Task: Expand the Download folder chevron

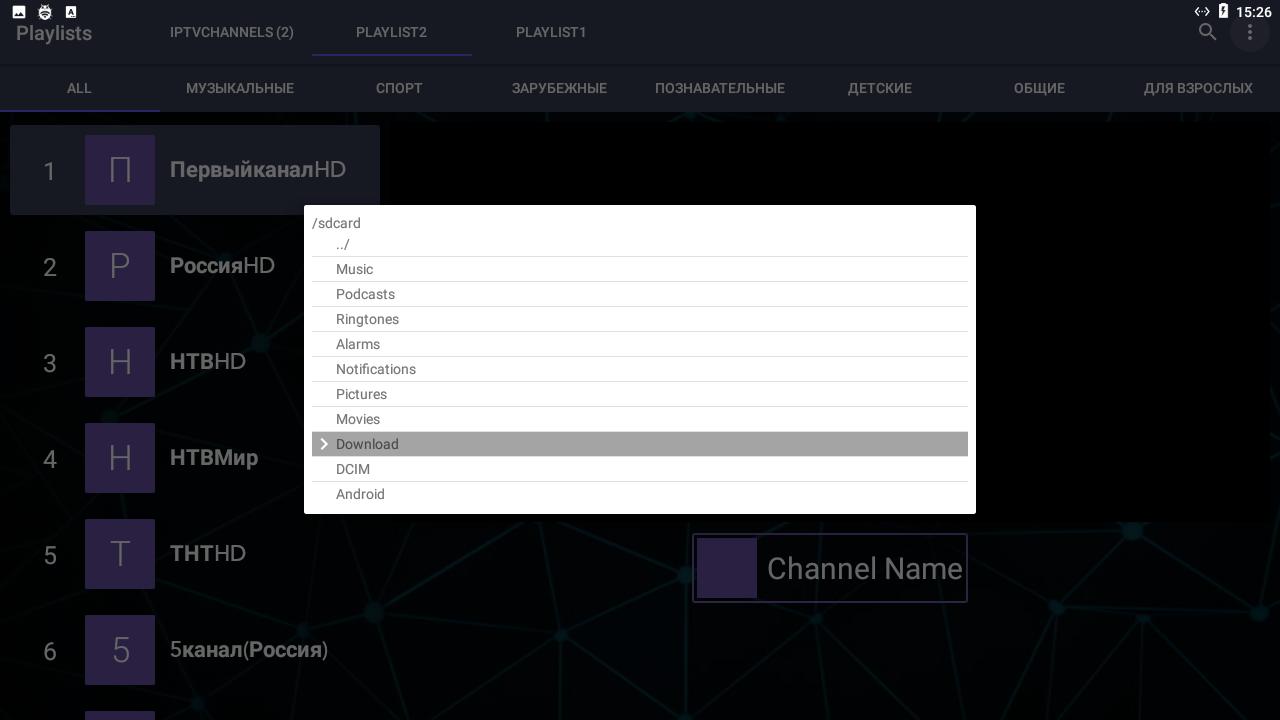Action: [x=324, y=444]
